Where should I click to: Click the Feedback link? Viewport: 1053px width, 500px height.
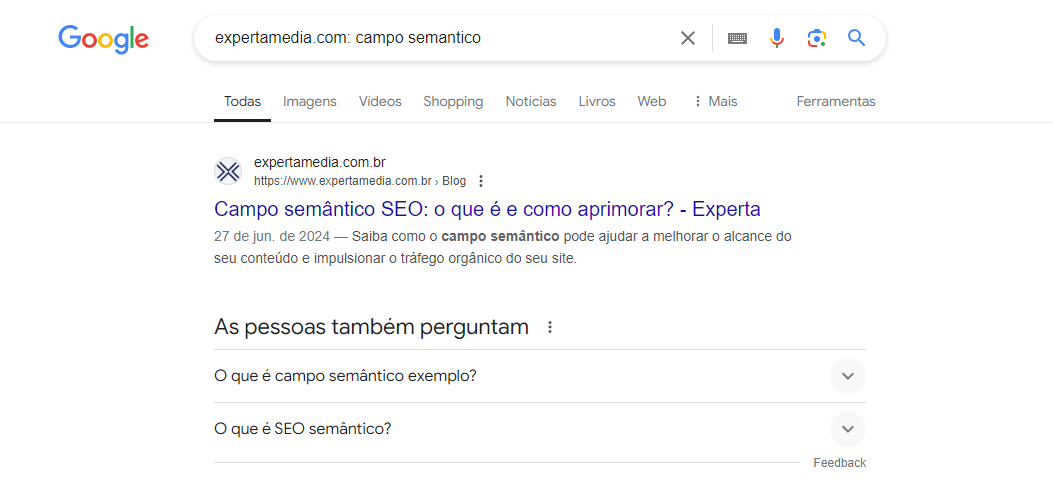(839, 462)
